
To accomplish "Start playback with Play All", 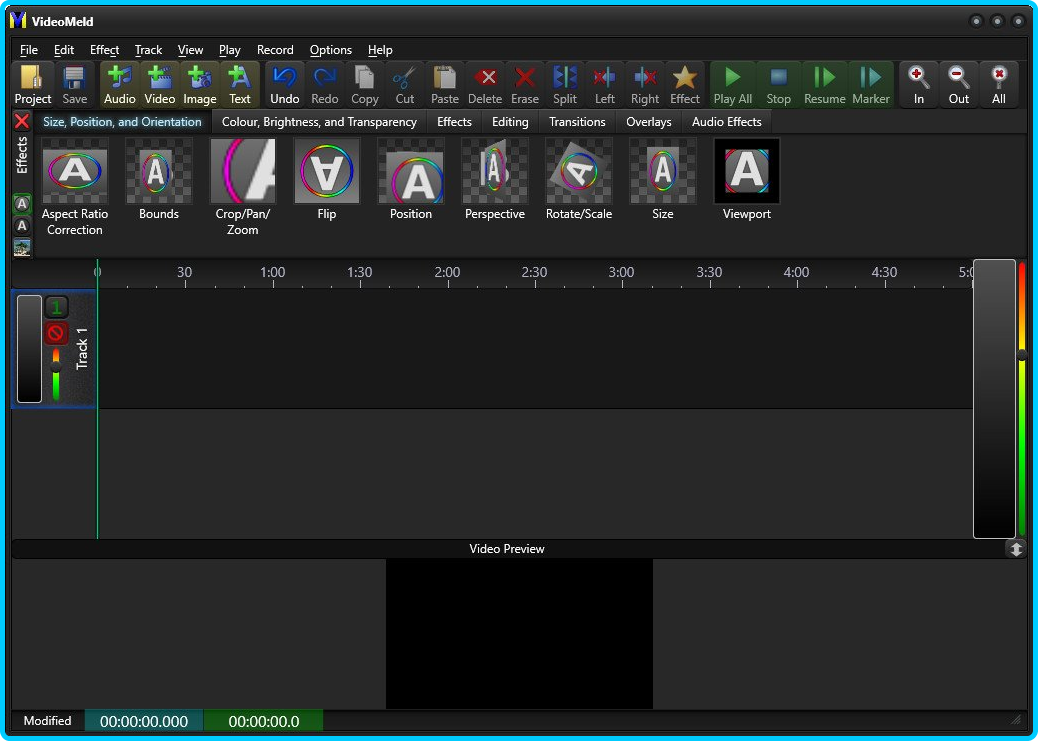I will click(x=733, y=85).
